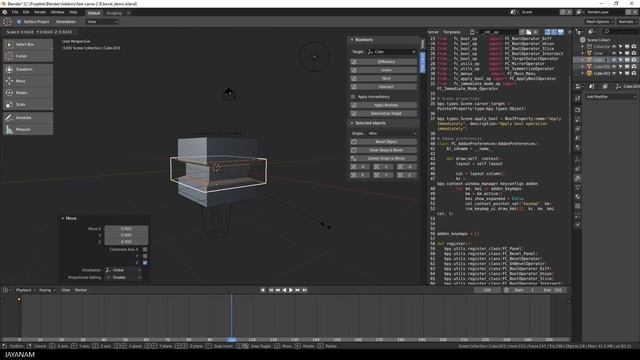Screen dimensions: 640x360
Task: Click the Intersect boolean button
Action: [x=384, y=87]
